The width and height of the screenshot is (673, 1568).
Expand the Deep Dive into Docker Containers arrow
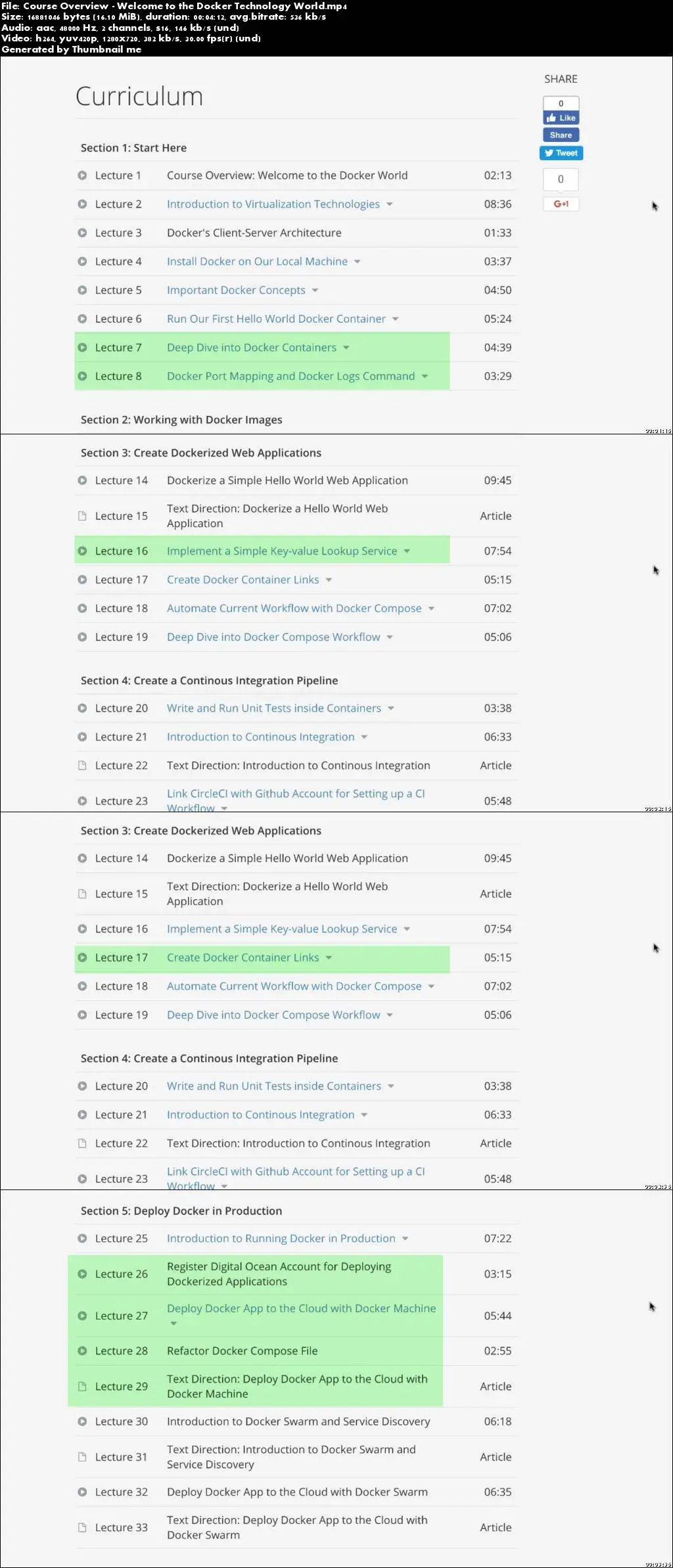pyautogui.click(x=346, y=348)
